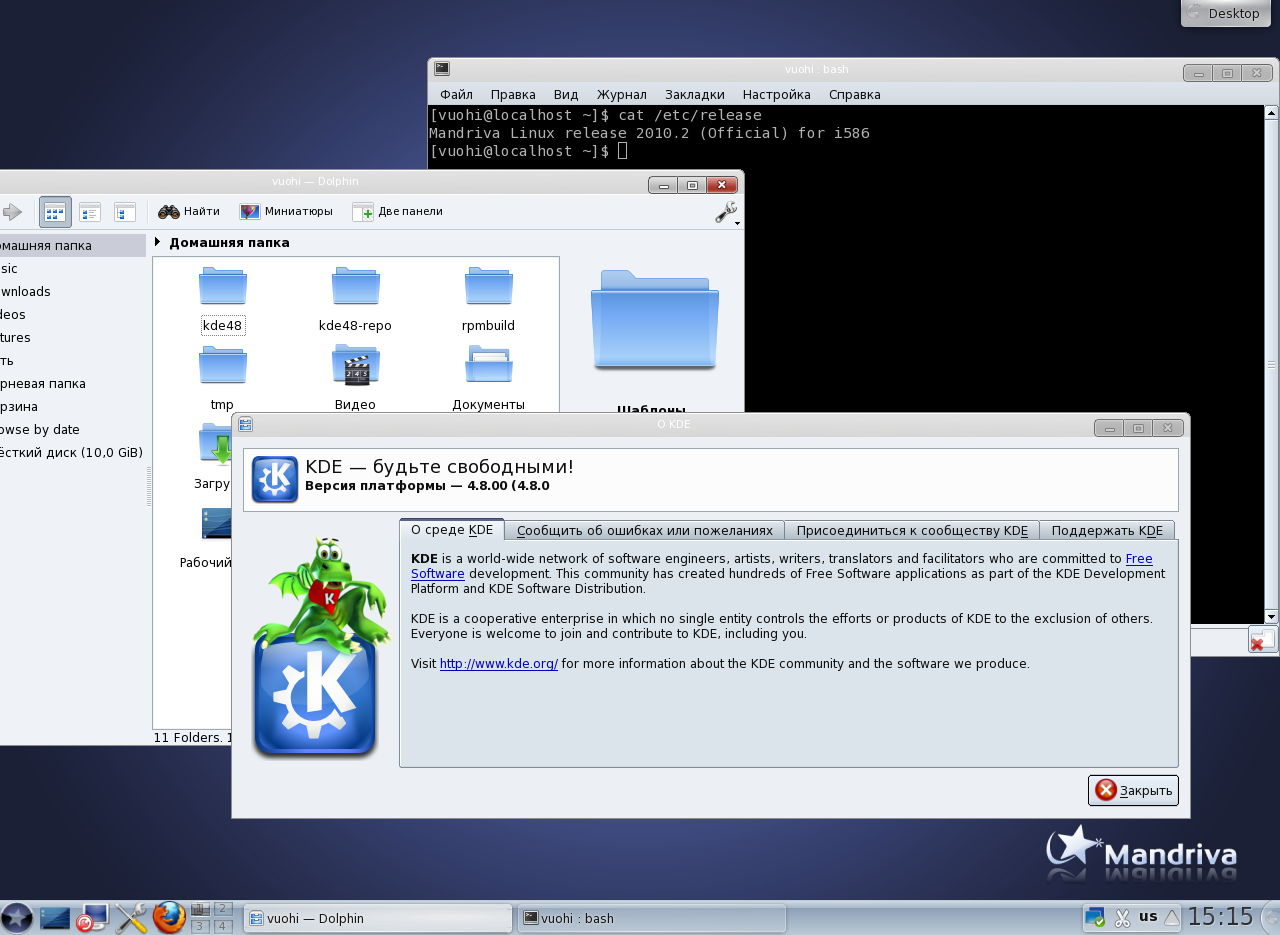Select Dolphin's icons view mode
1280x935 pixels.
coord(56,212)
